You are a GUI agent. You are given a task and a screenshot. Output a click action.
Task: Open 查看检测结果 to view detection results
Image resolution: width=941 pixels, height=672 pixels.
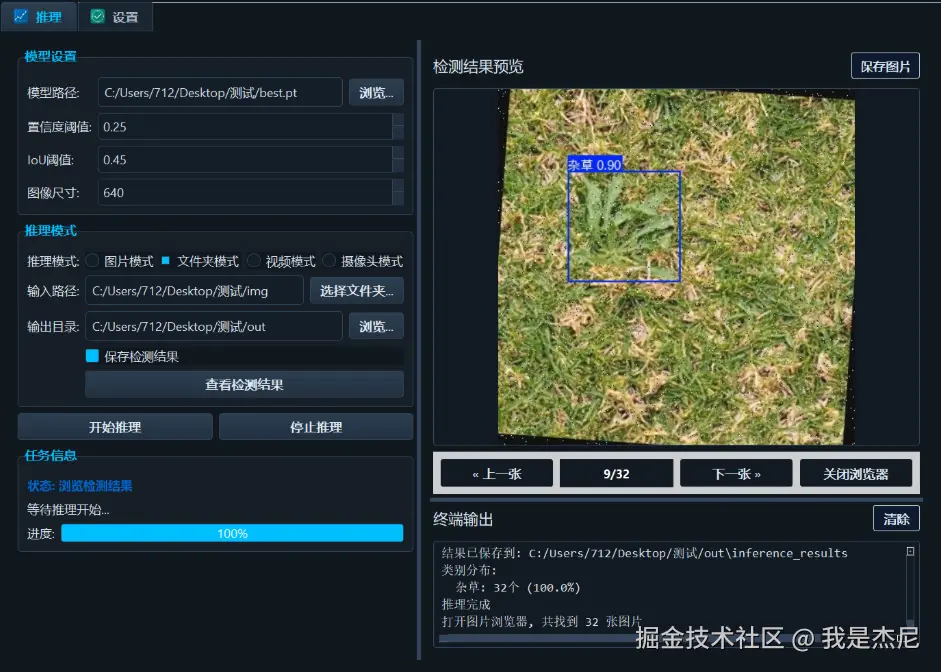click(244, 385)
